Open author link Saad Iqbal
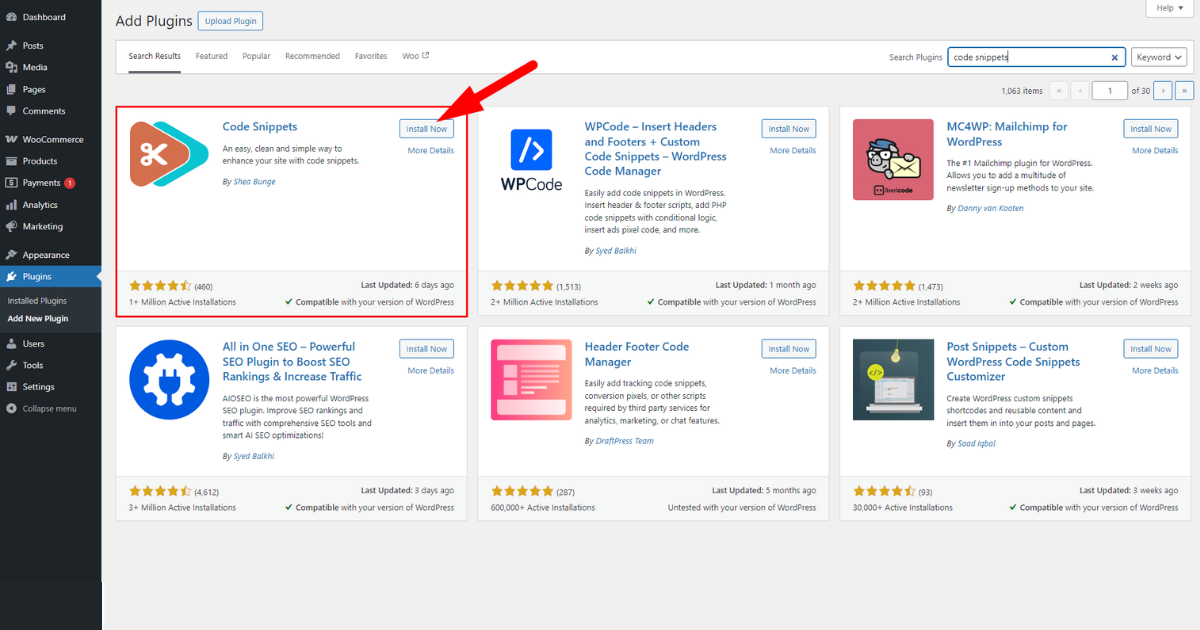The image size is (1200, 630). click(x=976, y=444)
